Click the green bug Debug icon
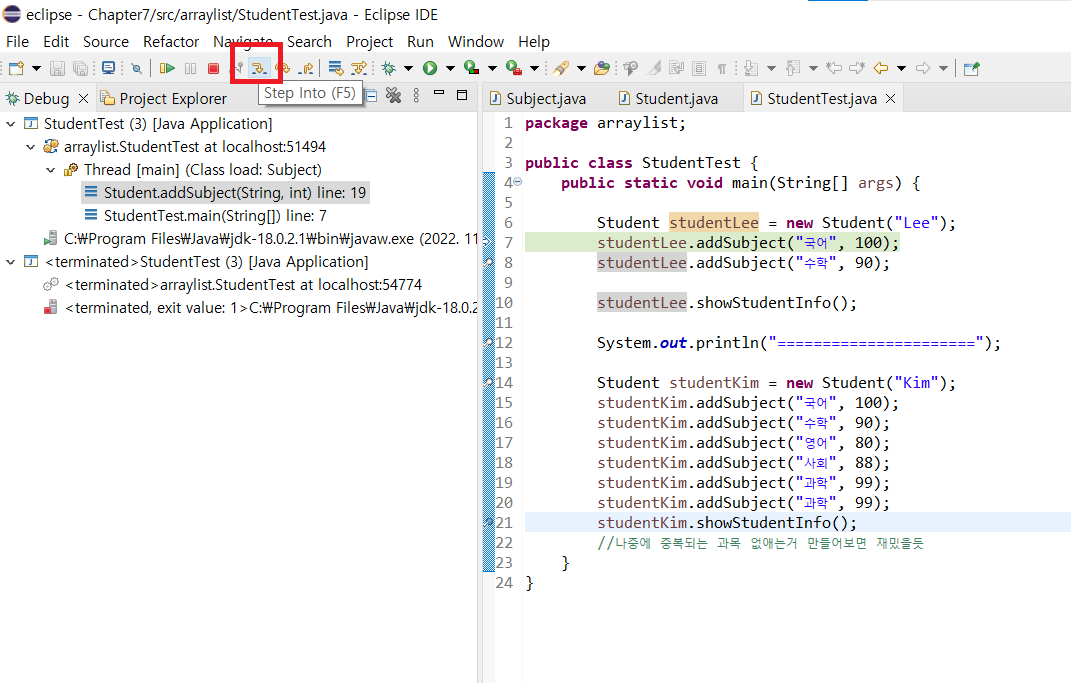1071x683 pixels. click(389, 68)
